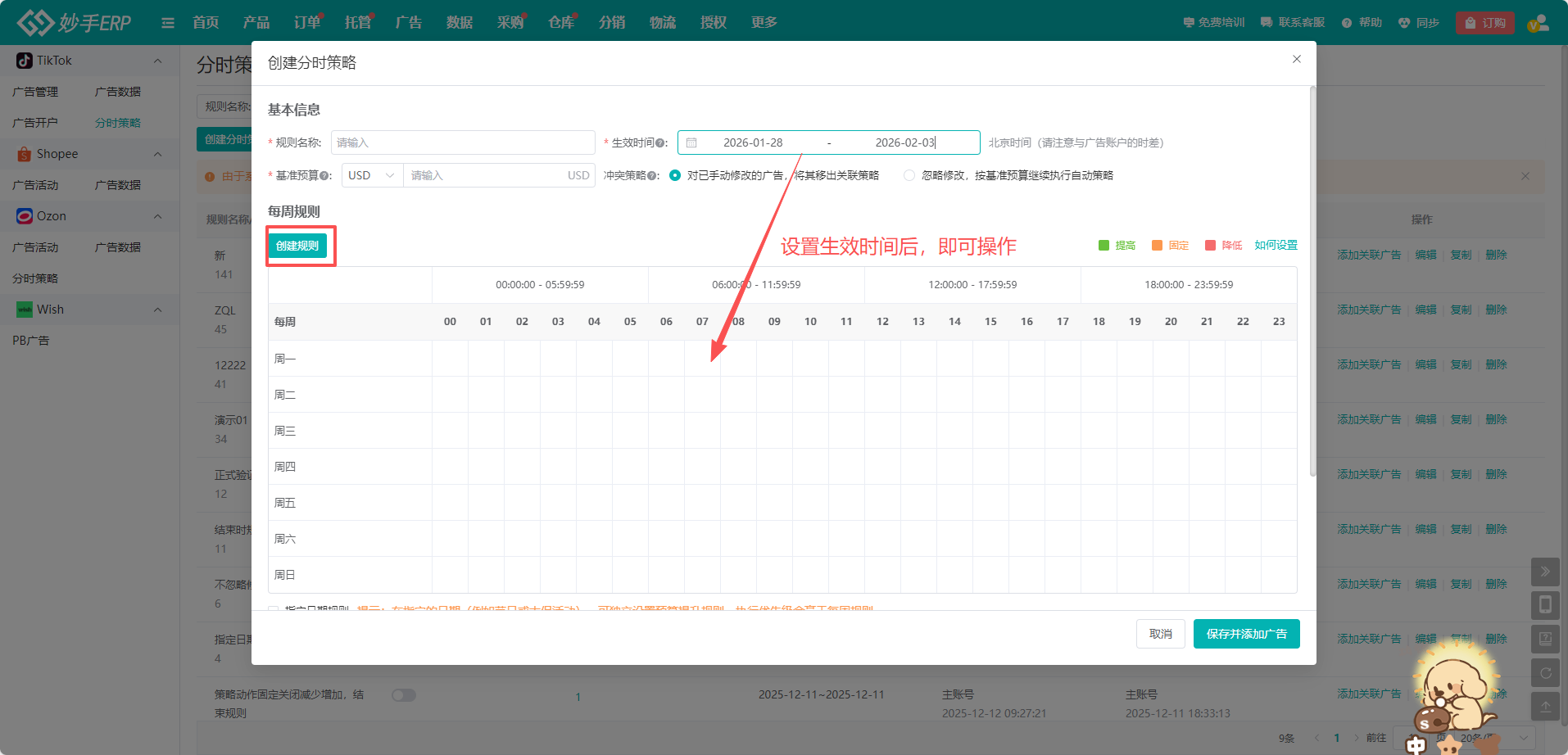Click the help icon next to 基准预算
The image size is (1568, 755).
(326, 176)
